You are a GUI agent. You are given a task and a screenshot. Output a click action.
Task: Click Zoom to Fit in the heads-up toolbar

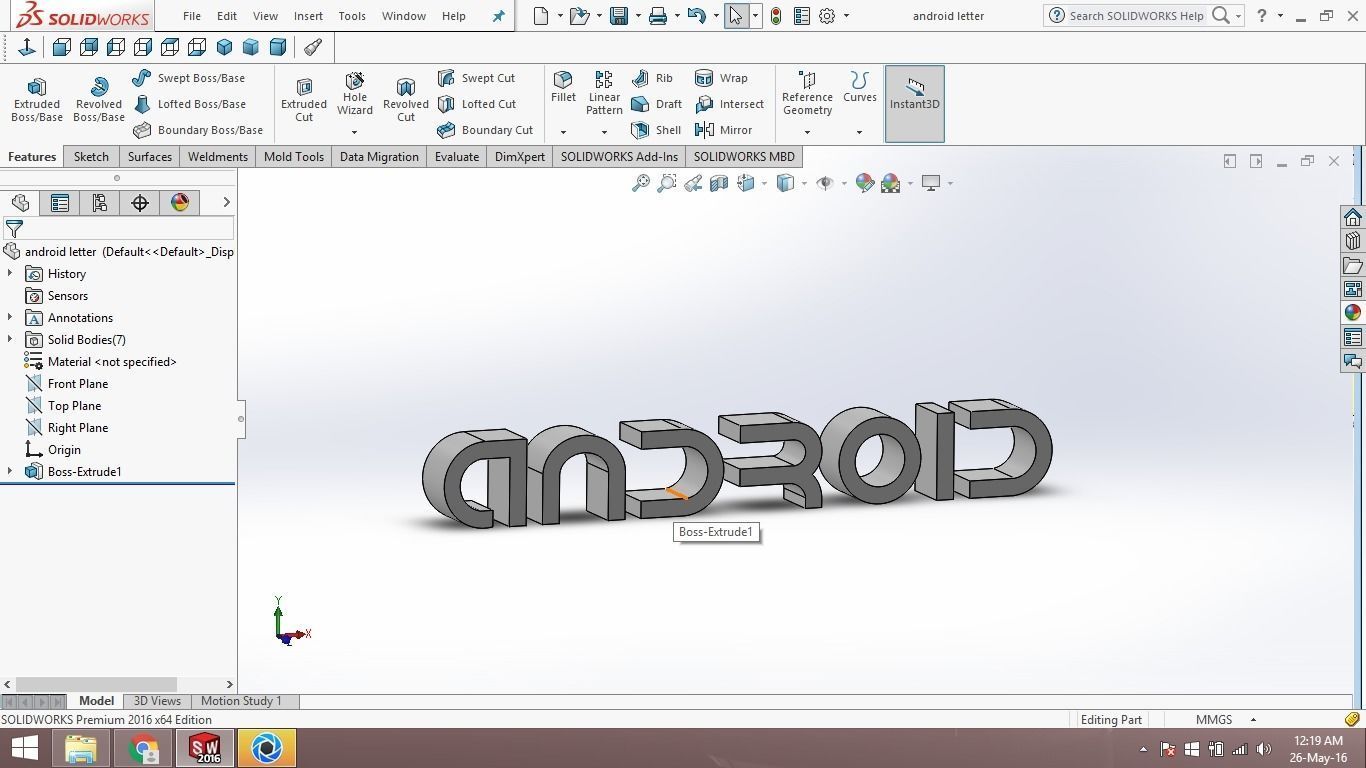point(641,183)
